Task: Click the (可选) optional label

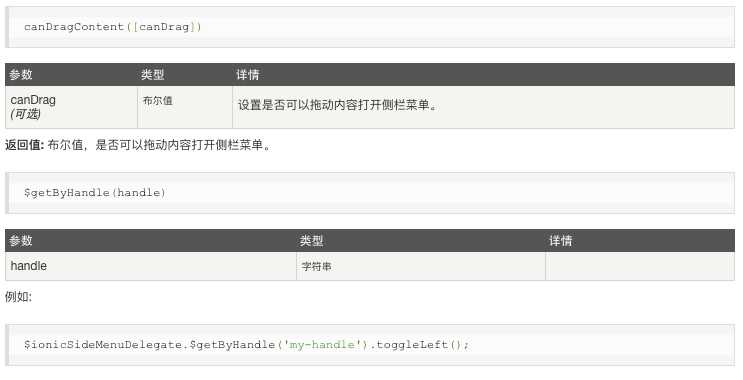Action: tap(26, 114)
